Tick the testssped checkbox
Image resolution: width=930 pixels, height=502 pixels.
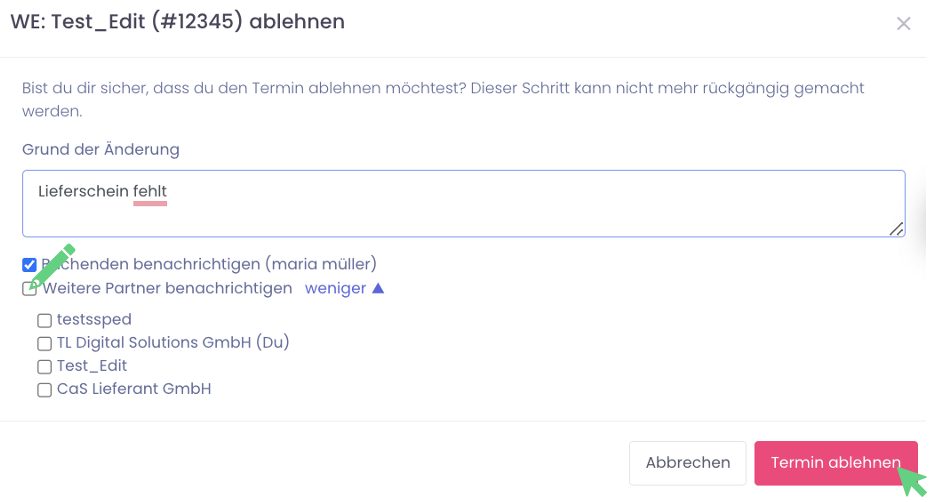[x=44, y=321]
